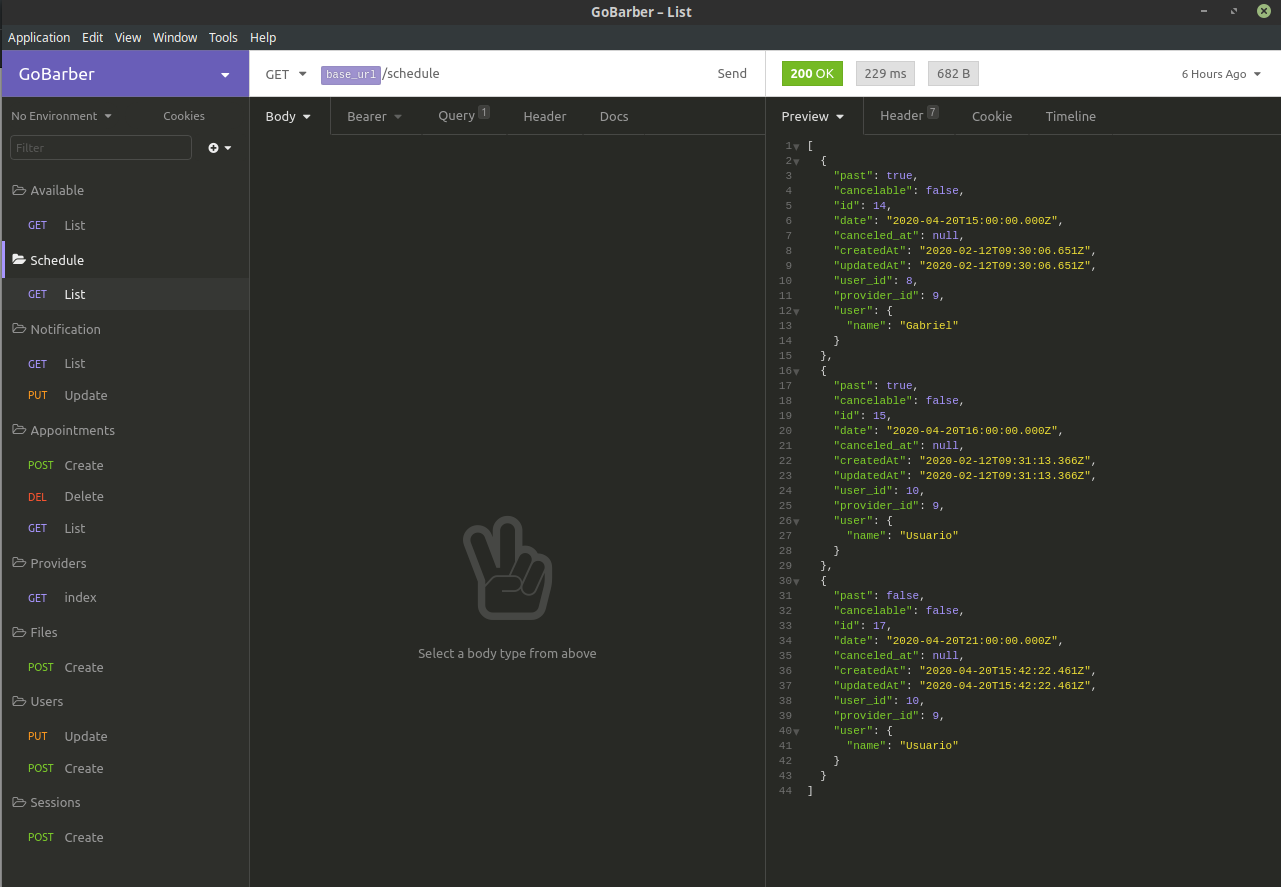Open Cookies manager
This screenshot has width=1281, height=887.
tap(184, 116)
